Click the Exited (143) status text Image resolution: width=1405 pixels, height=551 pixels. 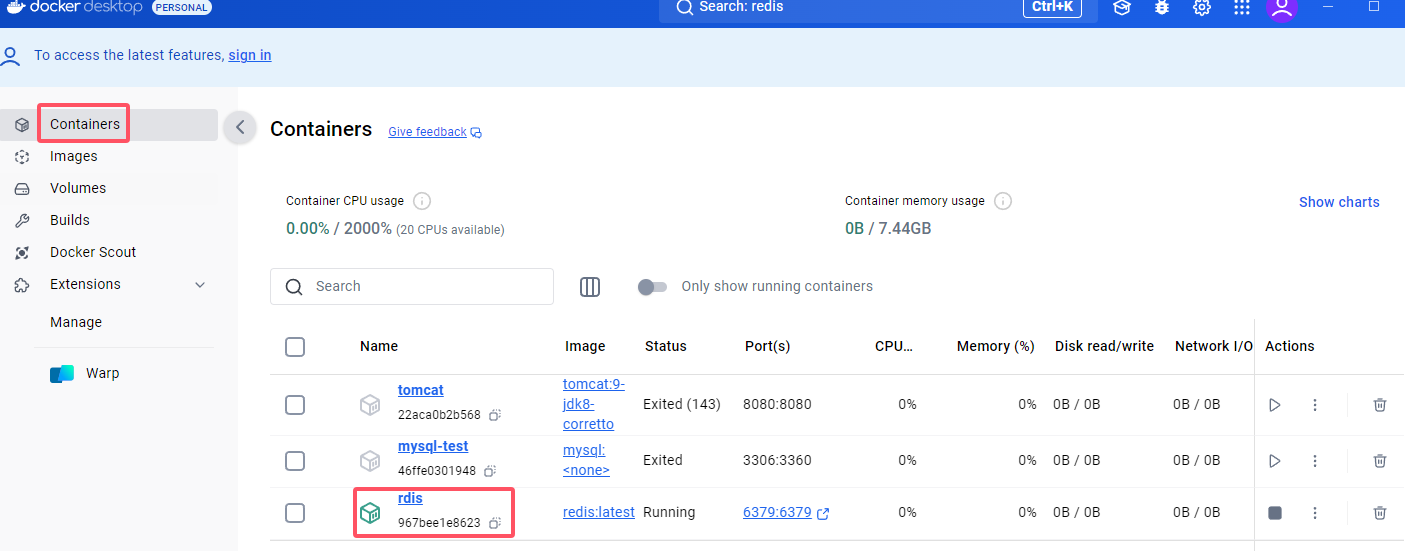point(684,404)
